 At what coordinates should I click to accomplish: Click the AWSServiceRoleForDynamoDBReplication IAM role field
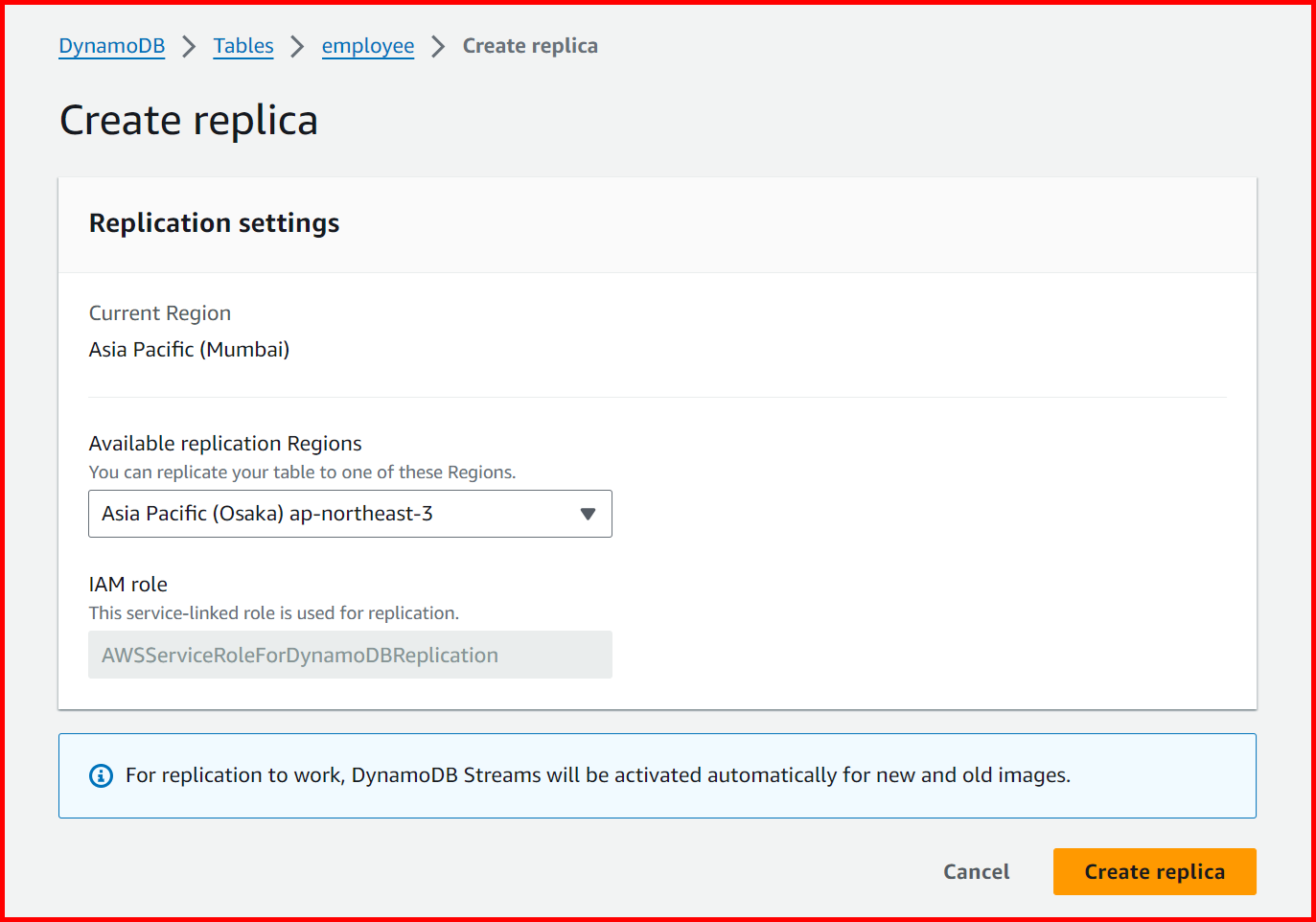click(350, 655)
